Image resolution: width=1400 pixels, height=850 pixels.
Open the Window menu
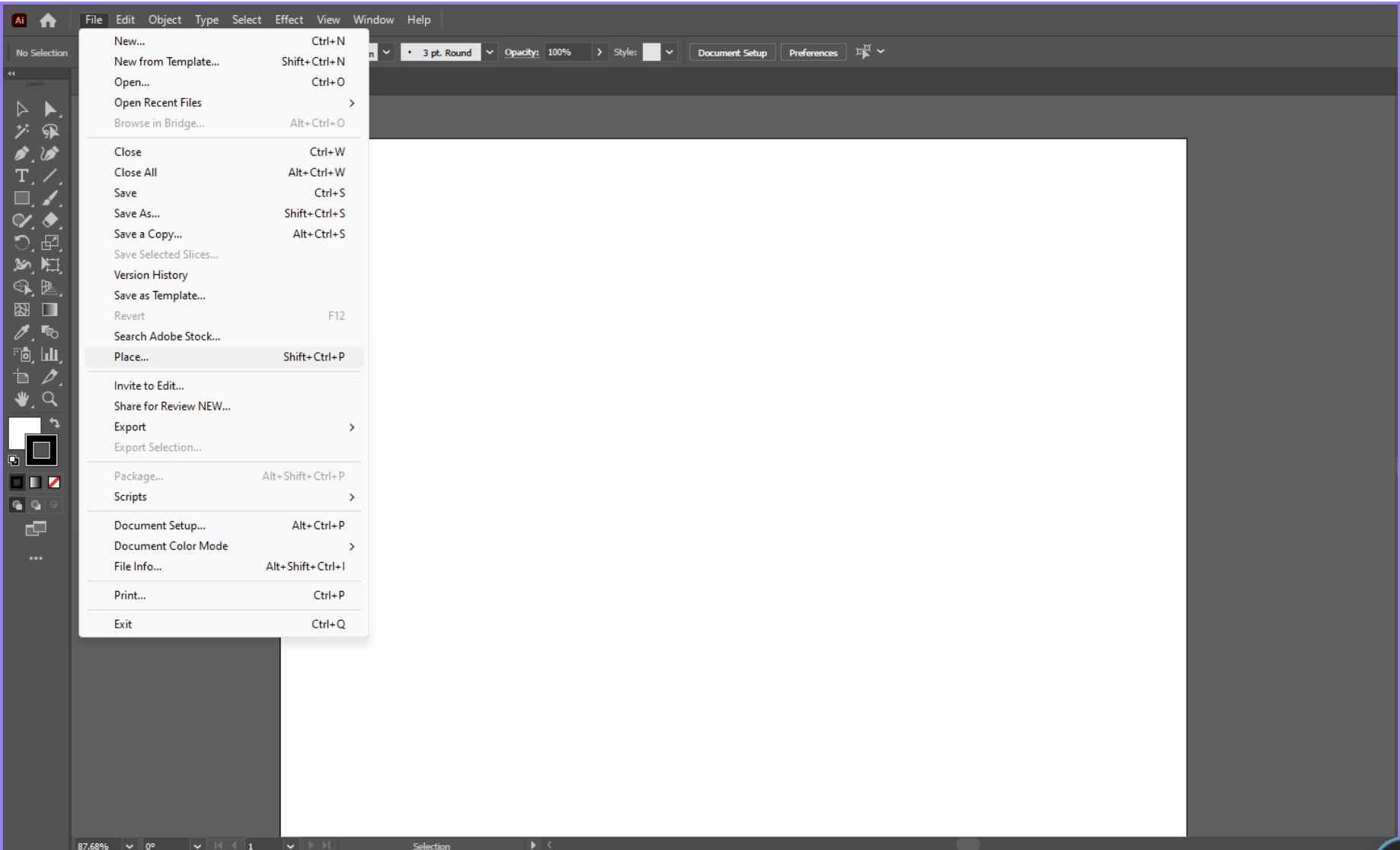click(x=373, y=19)
